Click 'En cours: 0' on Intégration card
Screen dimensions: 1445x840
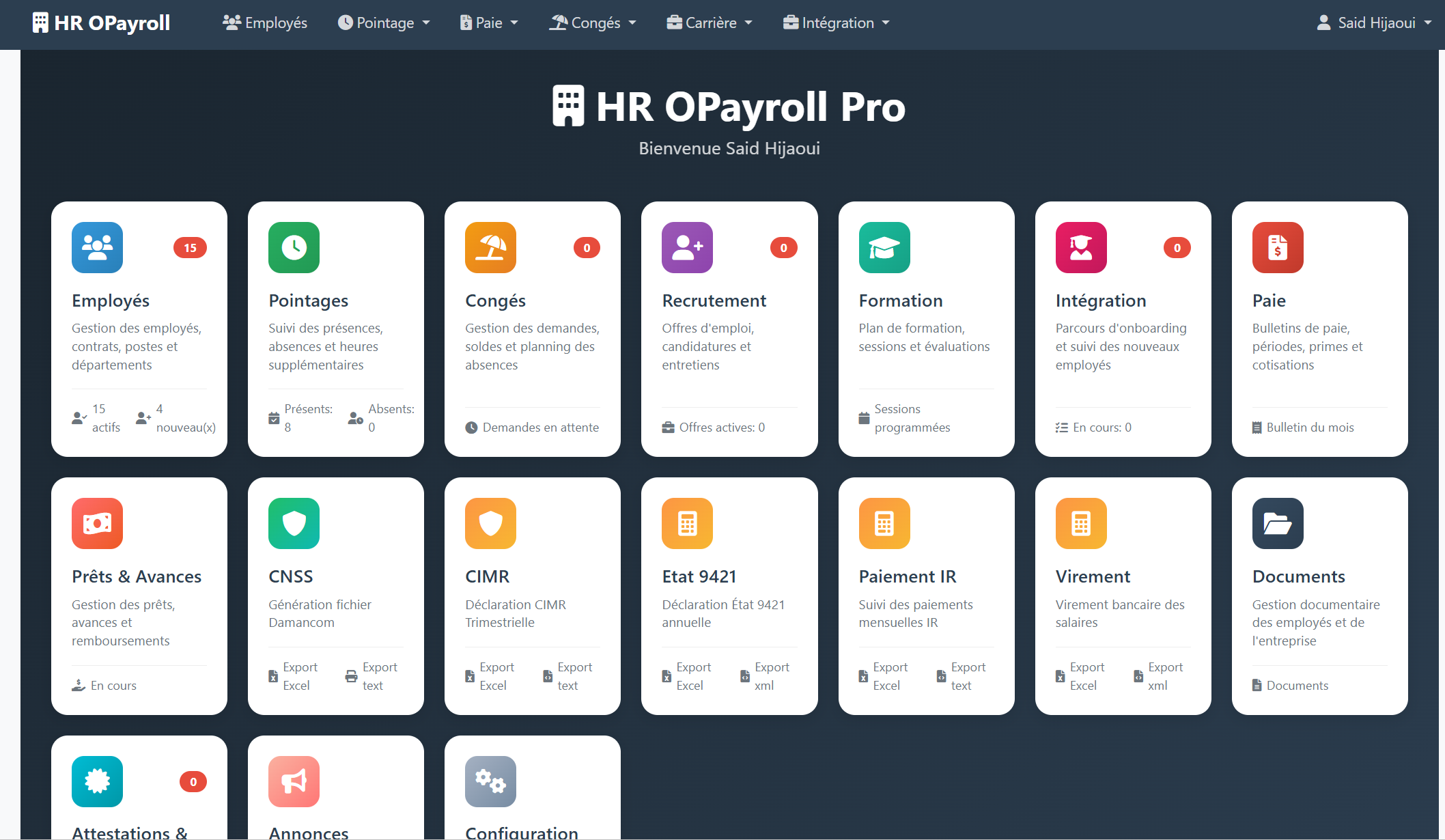(x=1093, y=428)
